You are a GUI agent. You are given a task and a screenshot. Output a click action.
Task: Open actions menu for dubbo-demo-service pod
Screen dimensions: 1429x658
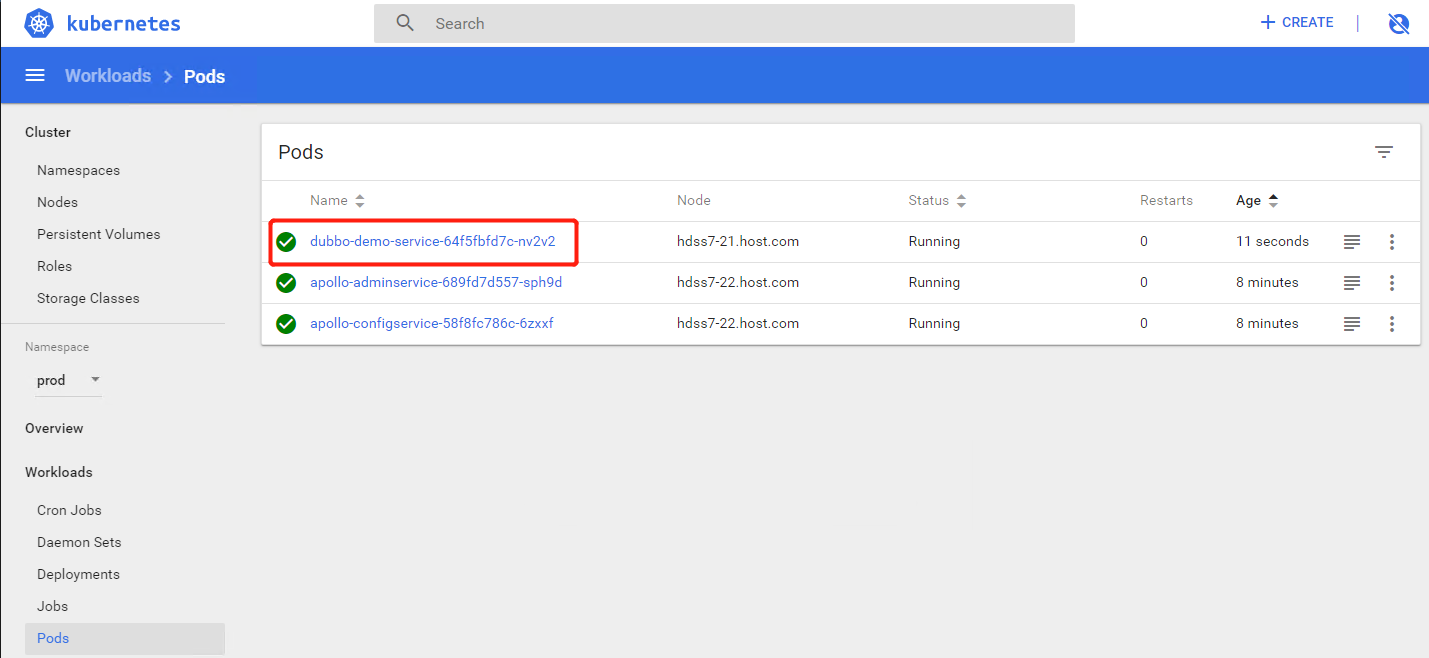1391,242
